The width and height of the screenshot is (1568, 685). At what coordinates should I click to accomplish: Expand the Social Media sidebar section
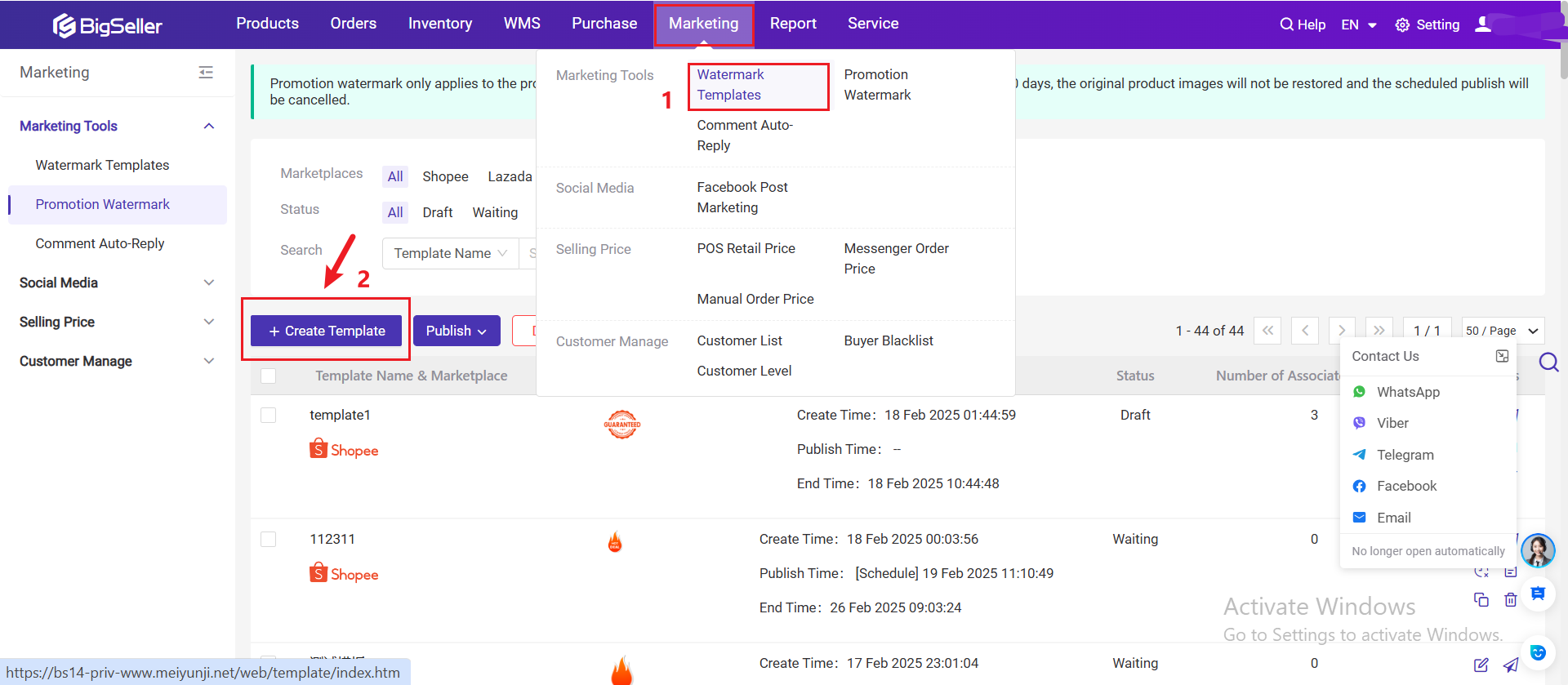pos(117,282)
